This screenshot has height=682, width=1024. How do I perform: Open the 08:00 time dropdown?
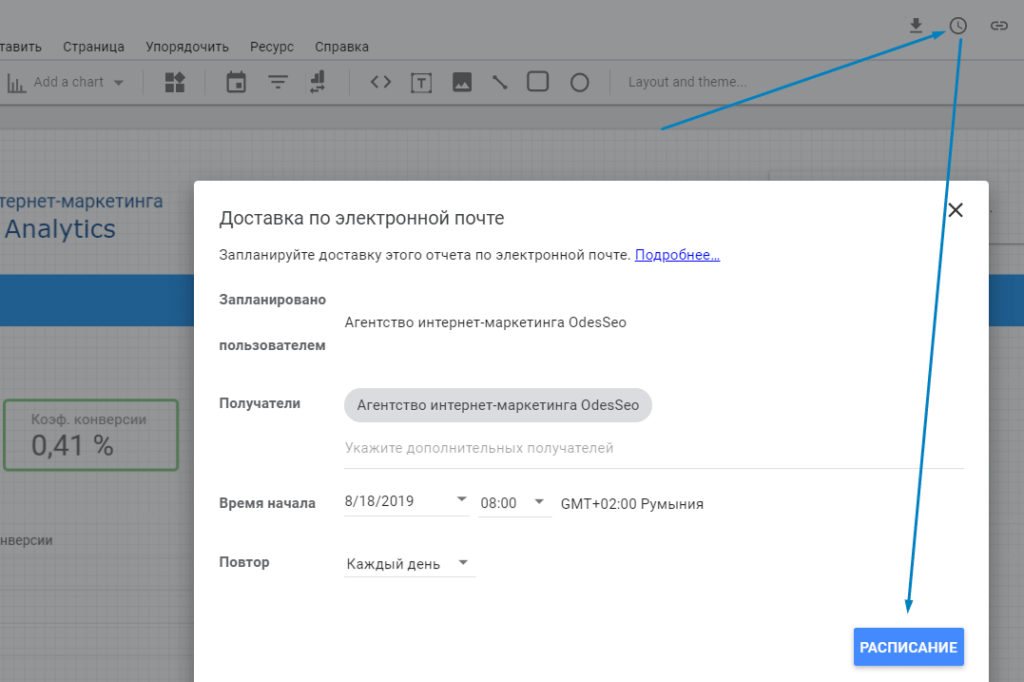(x=514, y=503)
